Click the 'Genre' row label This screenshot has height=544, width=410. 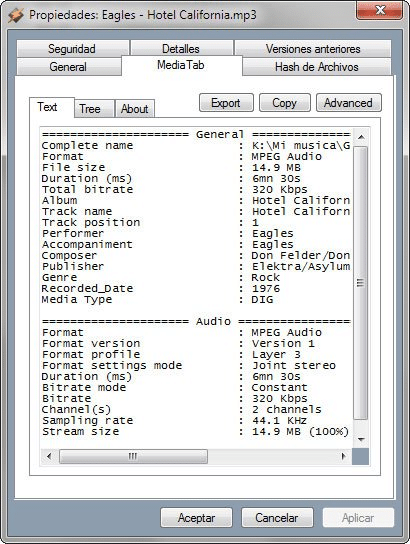tap(60, 278)
